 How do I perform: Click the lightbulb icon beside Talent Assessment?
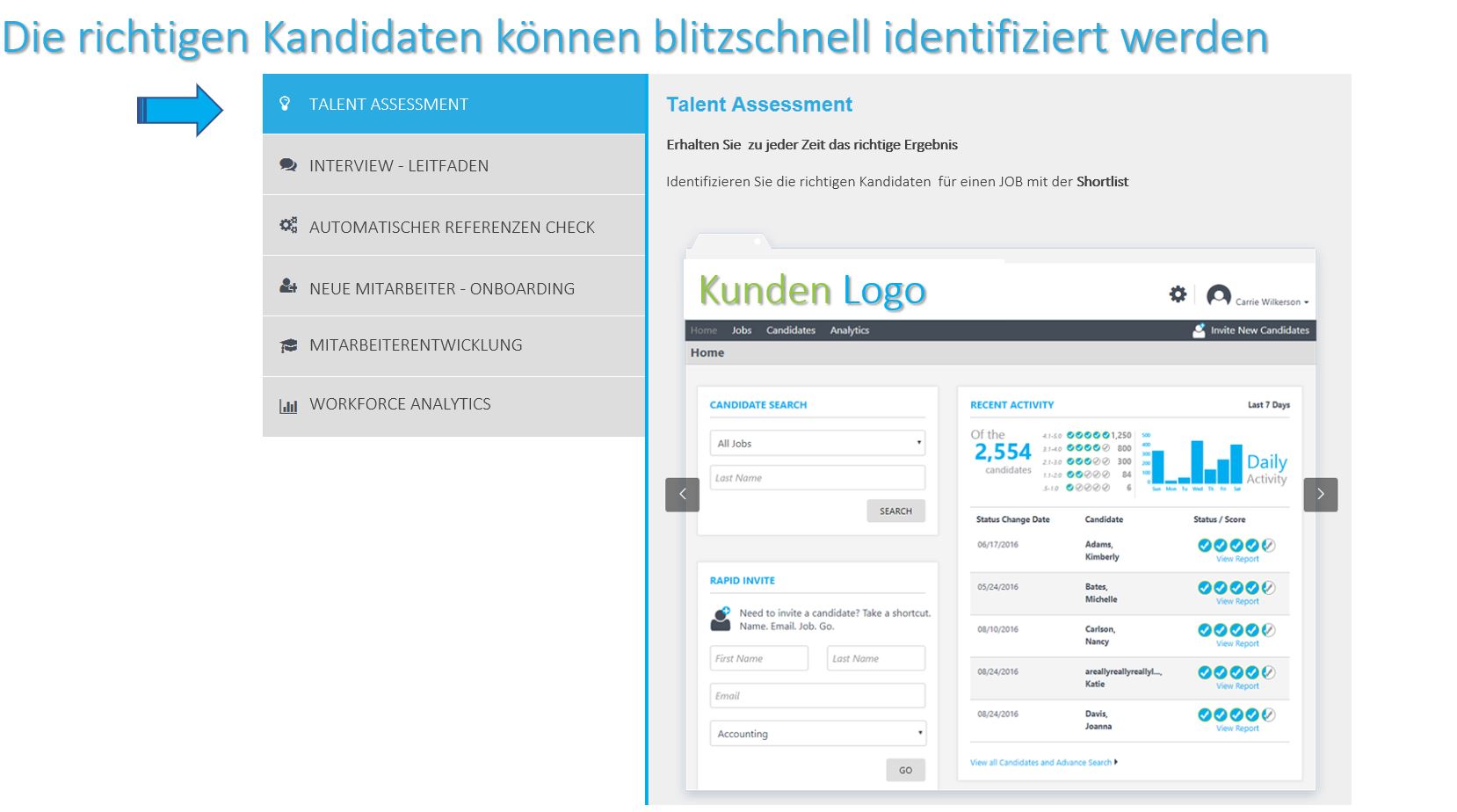pos(285,104)
